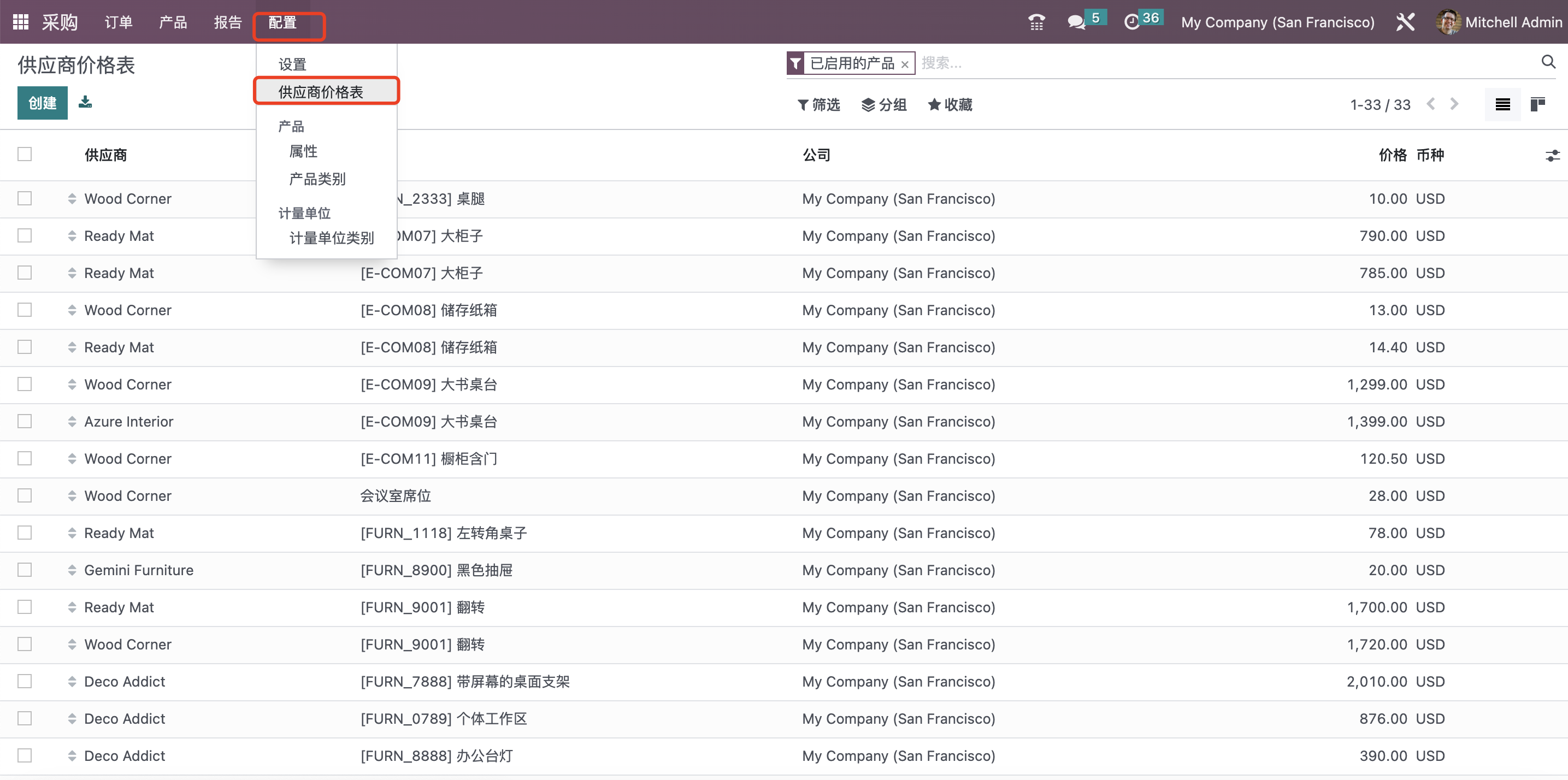Image resolution: width=1568 pixels, height=780 pixels.
Task: Open the Wood Corner [FURN_9001] 翻转 row
Action: tap(784, 645)
